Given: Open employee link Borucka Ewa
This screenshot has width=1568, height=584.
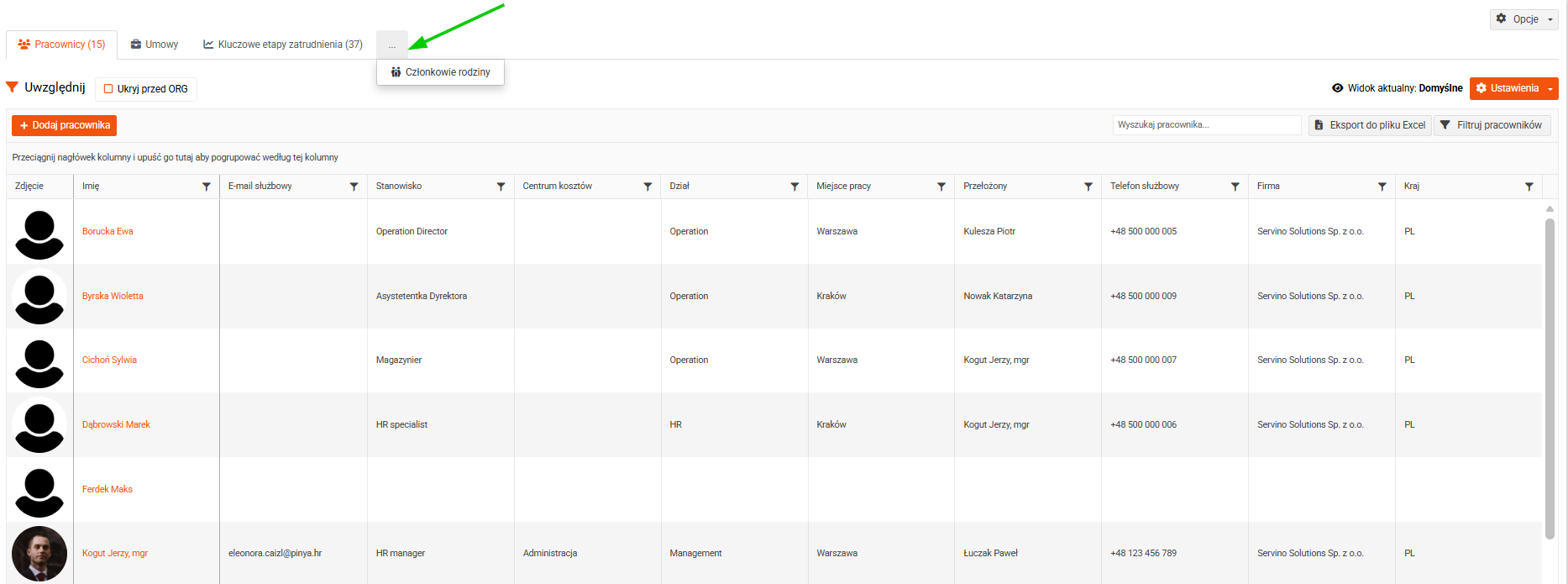Looking at the screenshot, I should coord(108,231).
